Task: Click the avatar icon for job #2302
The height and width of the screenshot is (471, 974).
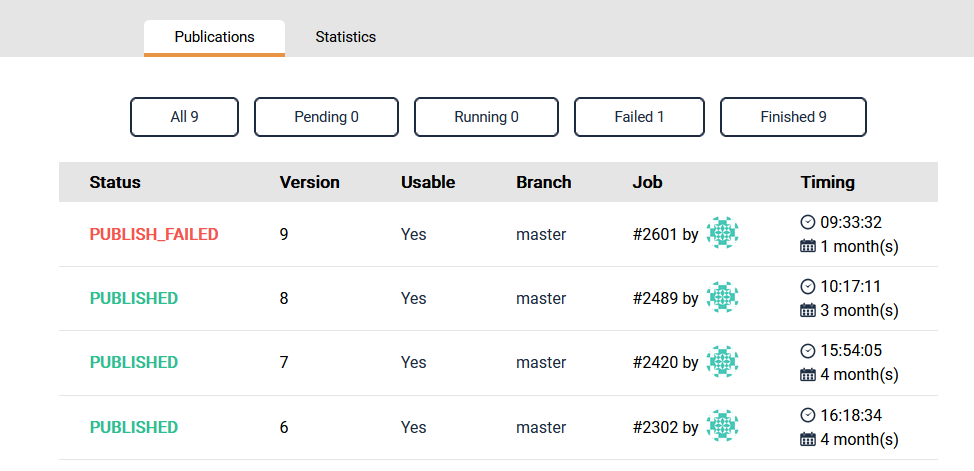Action: click(722, 426)
